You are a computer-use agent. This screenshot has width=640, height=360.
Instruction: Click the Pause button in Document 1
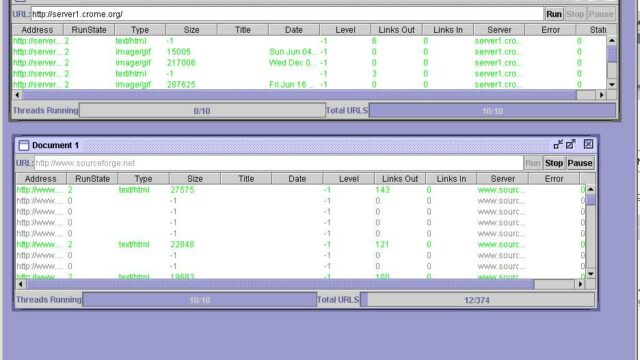(x=580, y=163)
